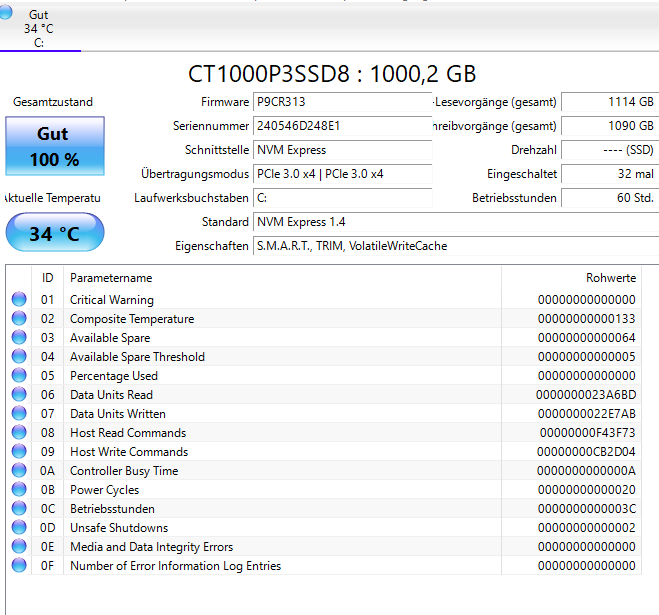This screenshot has height=615, width=659.
Task: Click the Eingeschaltet value 32 mal
Action: [x=610, y=174]
